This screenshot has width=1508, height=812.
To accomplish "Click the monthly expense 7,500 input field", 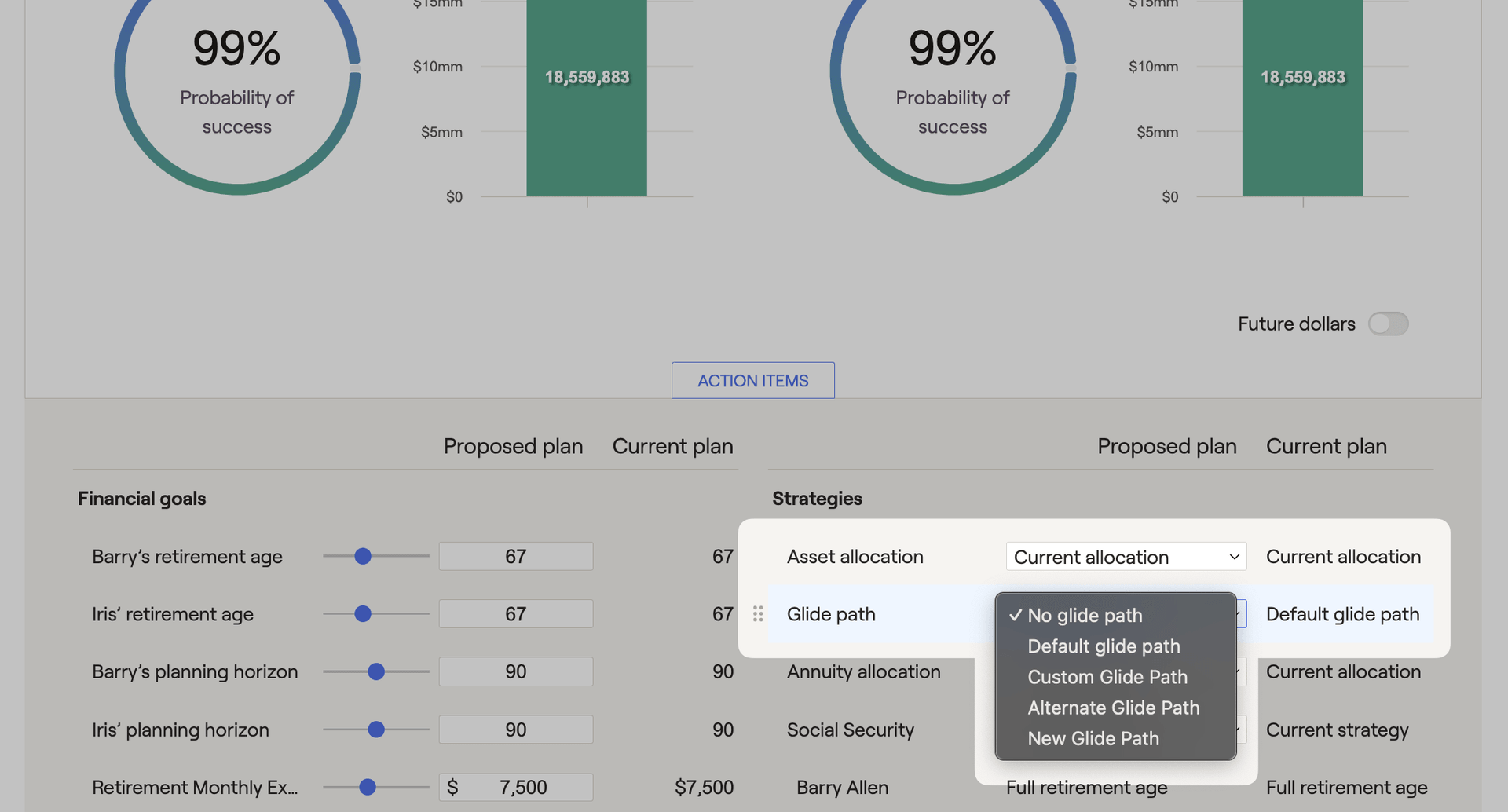I will pos(523,787).
